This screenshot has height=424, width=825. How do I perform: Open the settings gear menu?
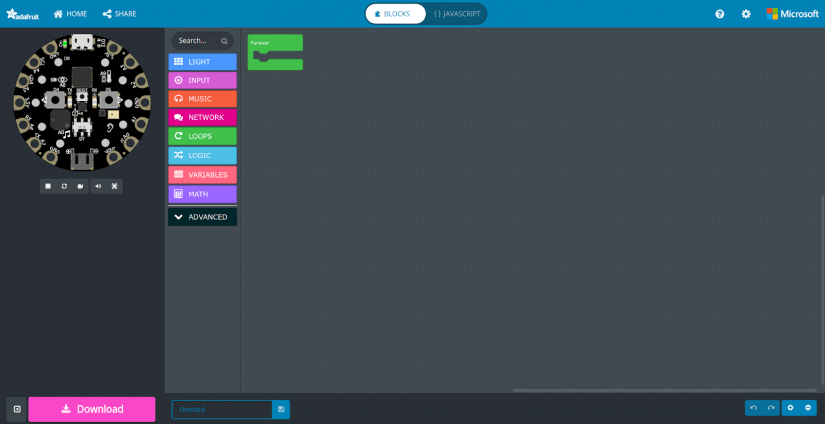[x=746, y=14]
